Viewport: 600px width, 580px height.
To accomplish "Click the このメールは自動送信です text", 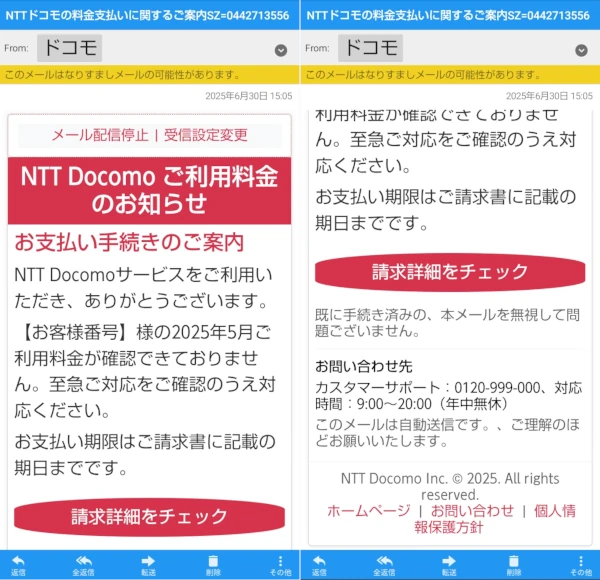I will 447,432.
